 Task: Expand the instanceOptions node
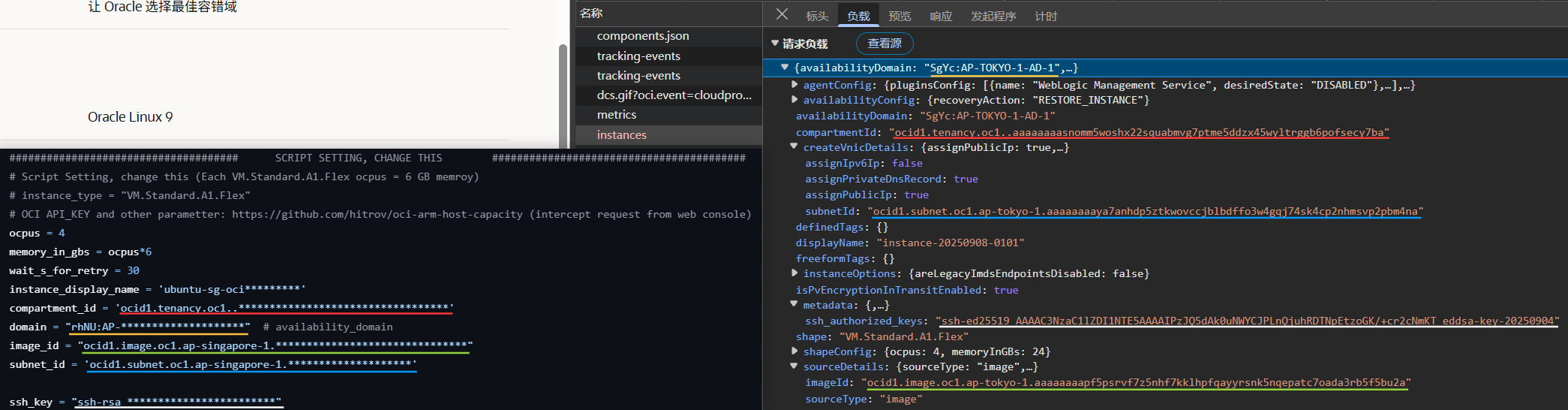795,273
